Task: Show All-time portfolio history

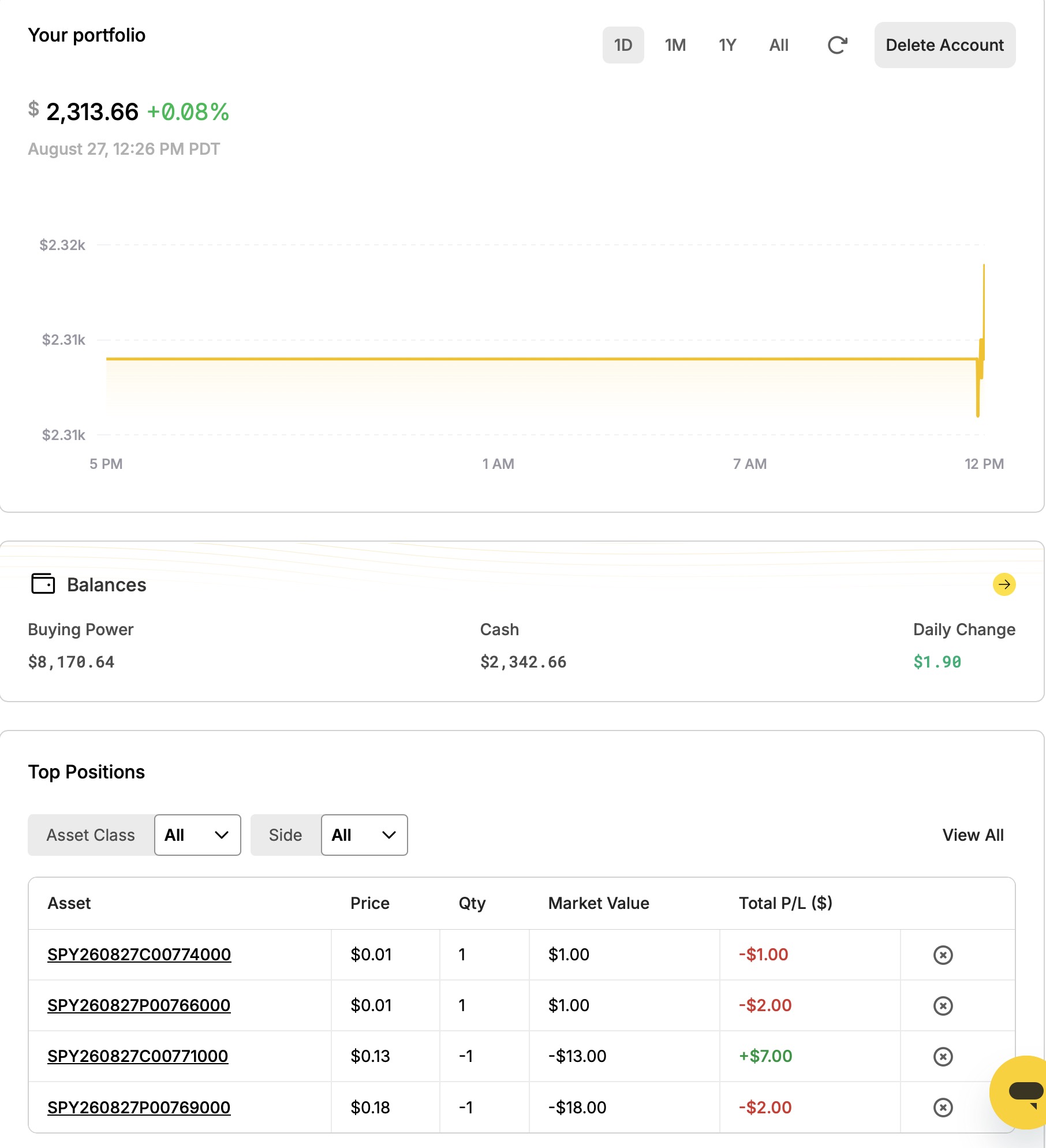Action: [779, 45]
